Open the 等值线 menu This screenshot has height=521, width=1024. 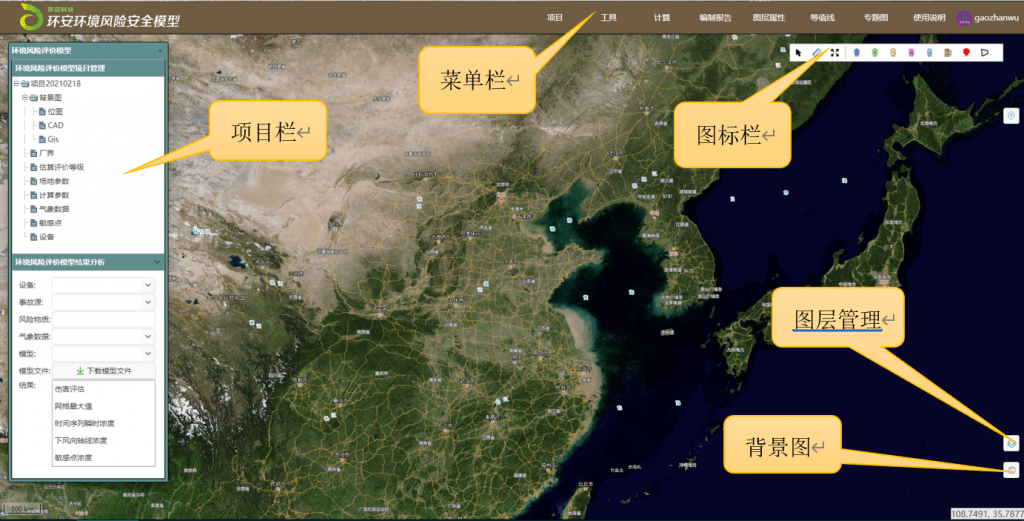point(822,18)
